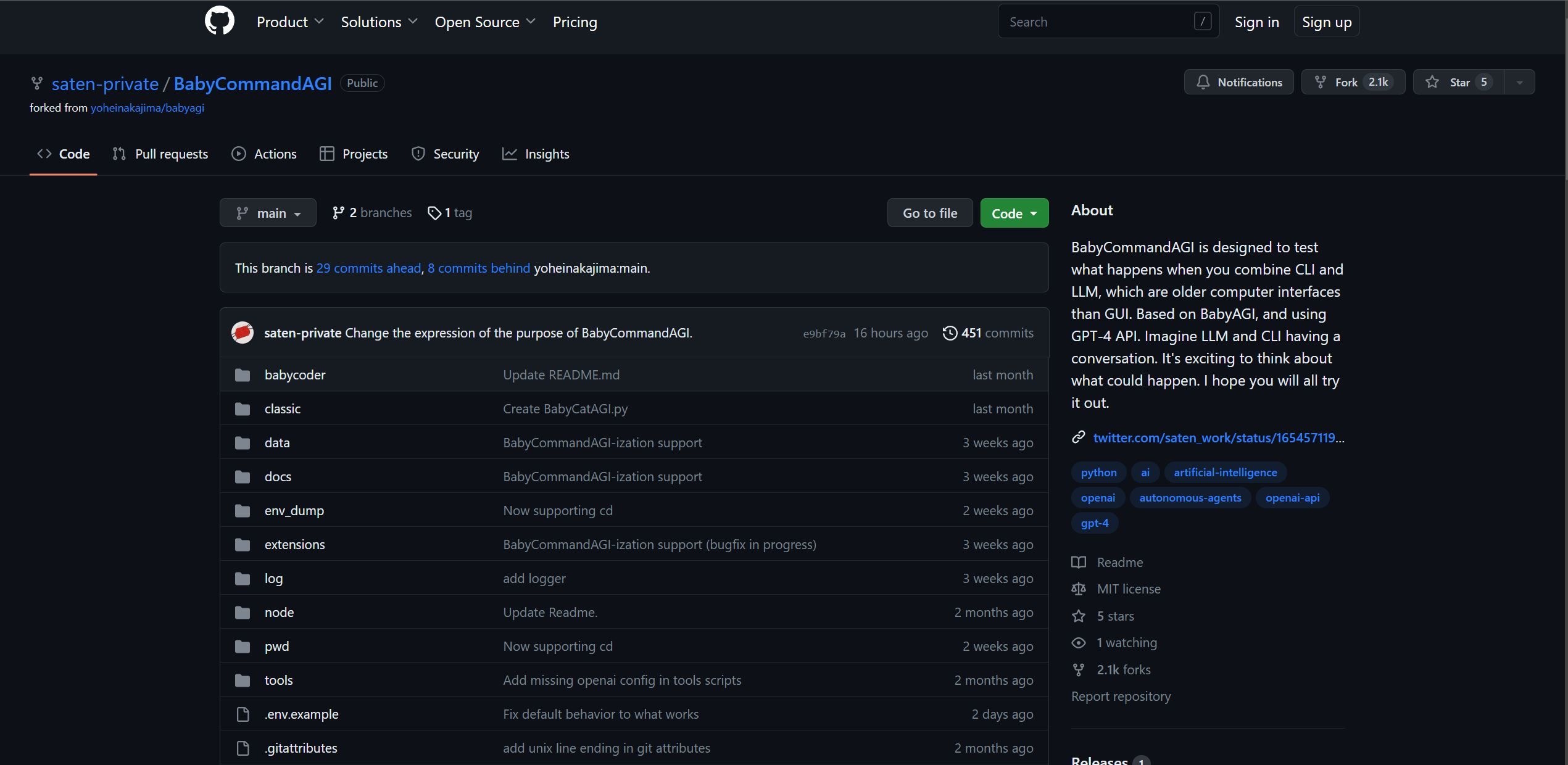Open the babycoder folder icon
Image resolution: width=1568 pixels, height=765 pixels.
point(243,375)
